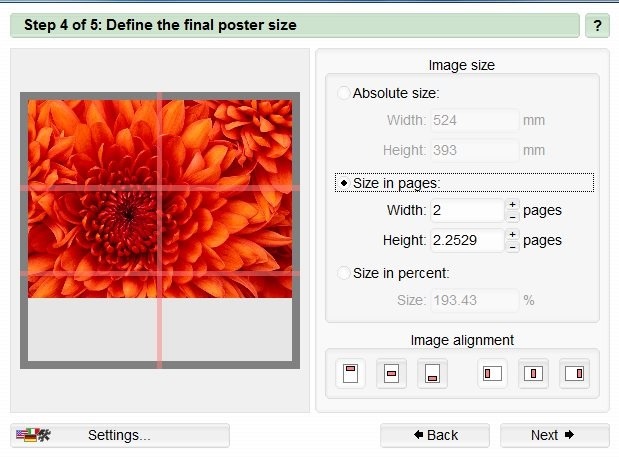Select the Size in pages option
The height and width of the screenshot is (457, 619).
click(345, 183)
